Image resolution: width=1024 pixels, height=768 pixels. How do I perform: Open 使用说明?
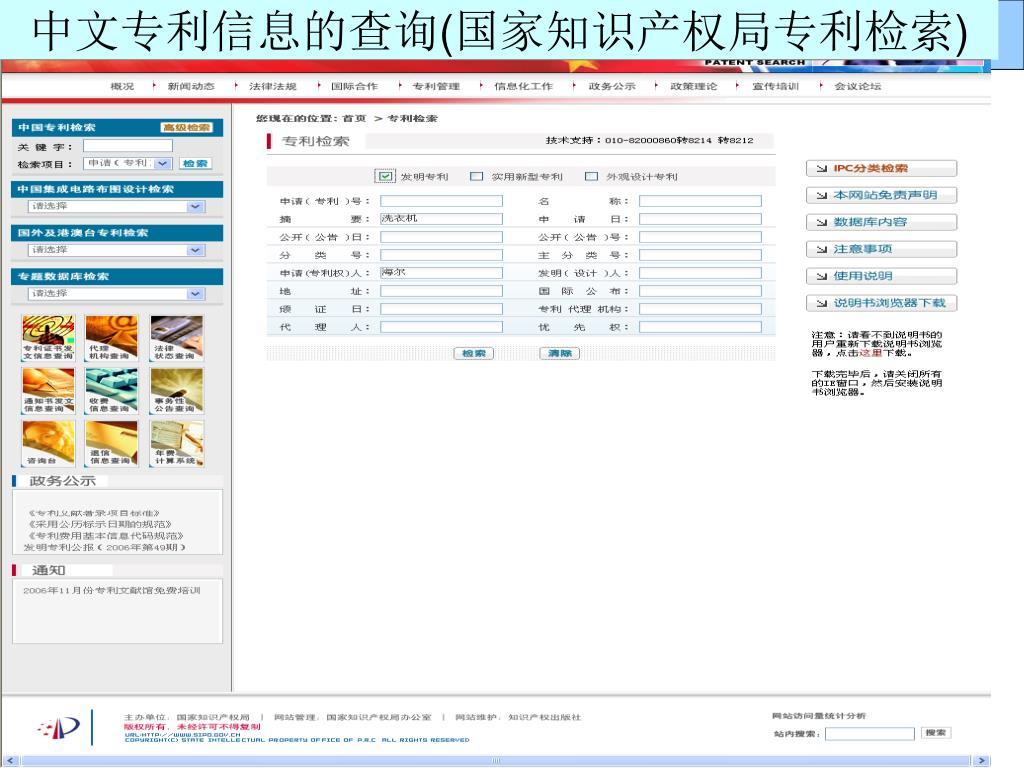tap(882, 276)
